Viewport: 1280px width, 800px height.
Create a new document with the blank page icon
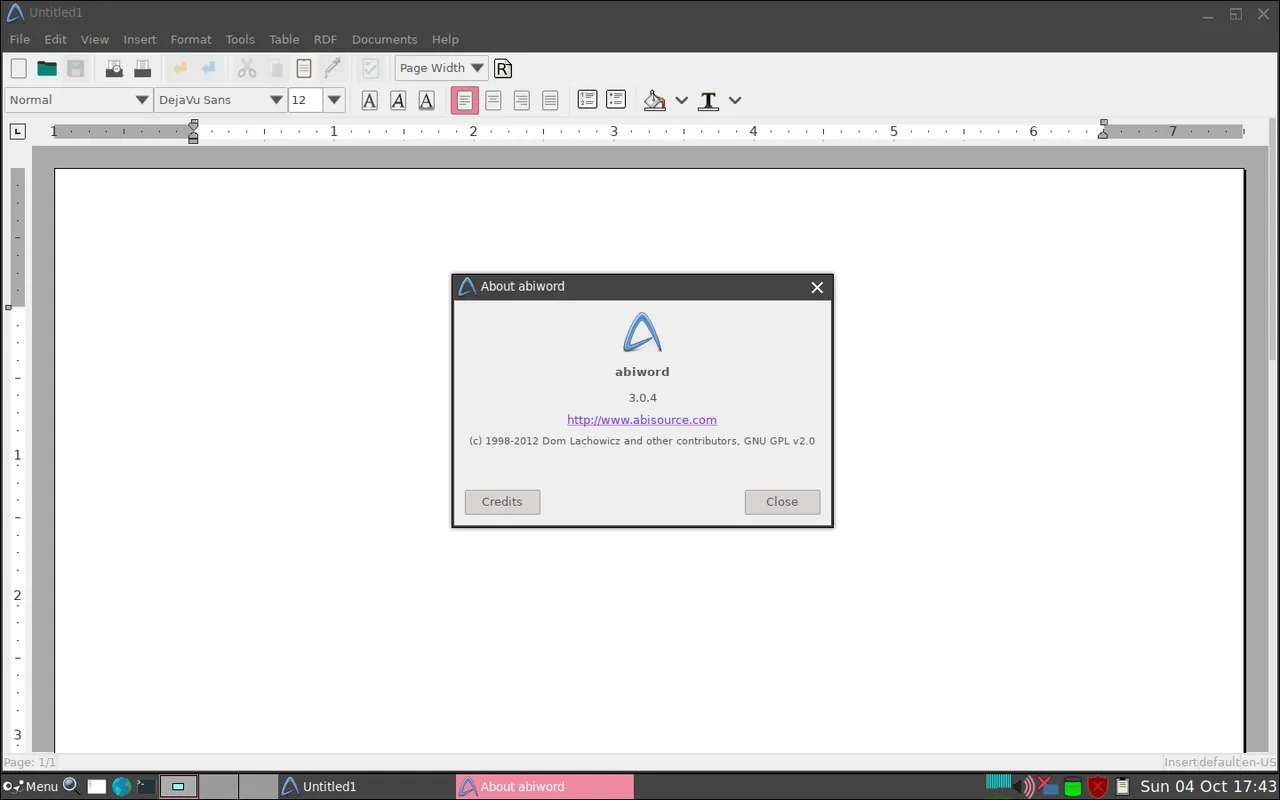tap(18, 68)
